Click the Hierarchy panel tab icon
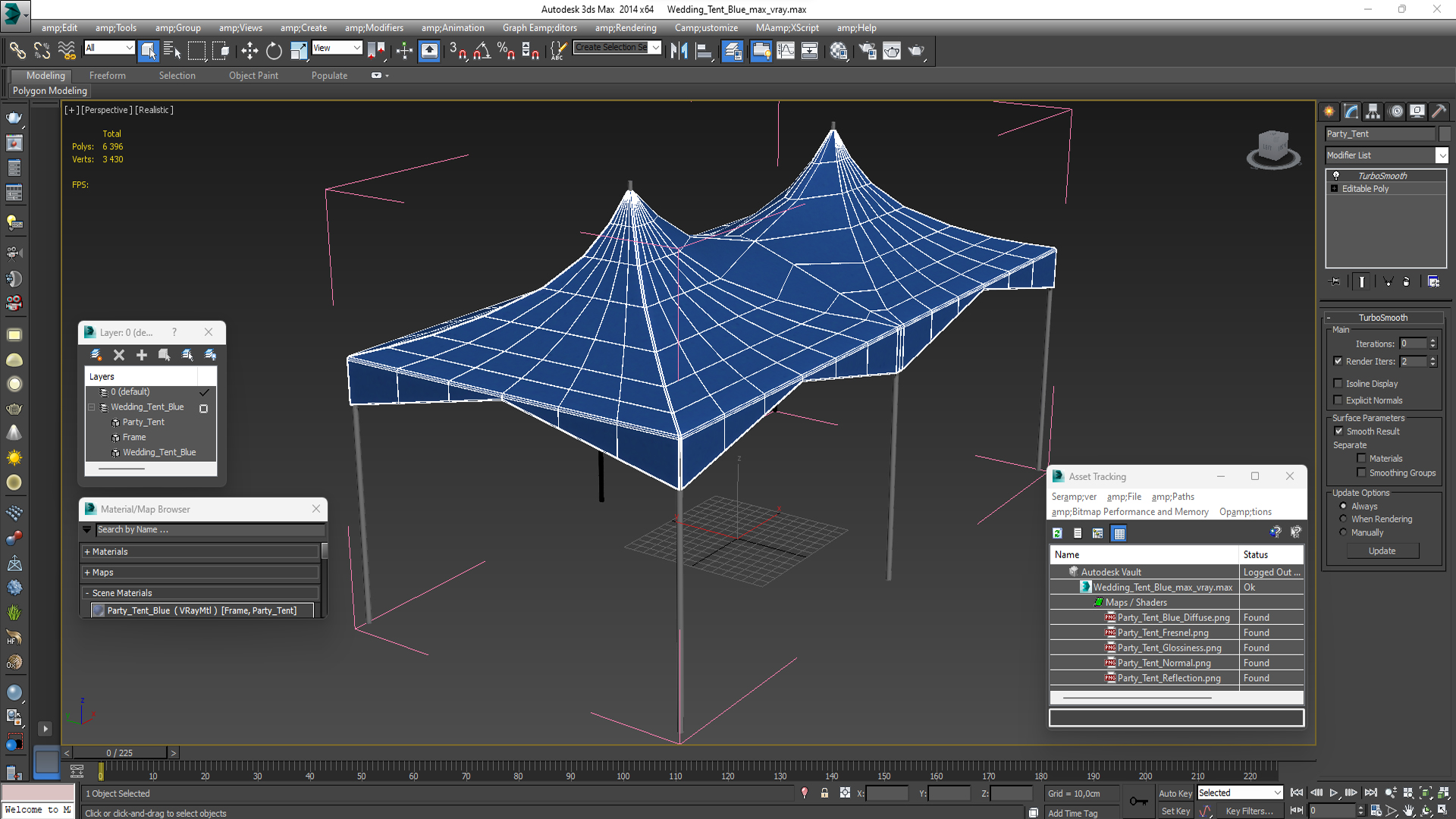The width and height of the screenshot is (1456, 819). pyautogui.click(x=1373, y=111)
